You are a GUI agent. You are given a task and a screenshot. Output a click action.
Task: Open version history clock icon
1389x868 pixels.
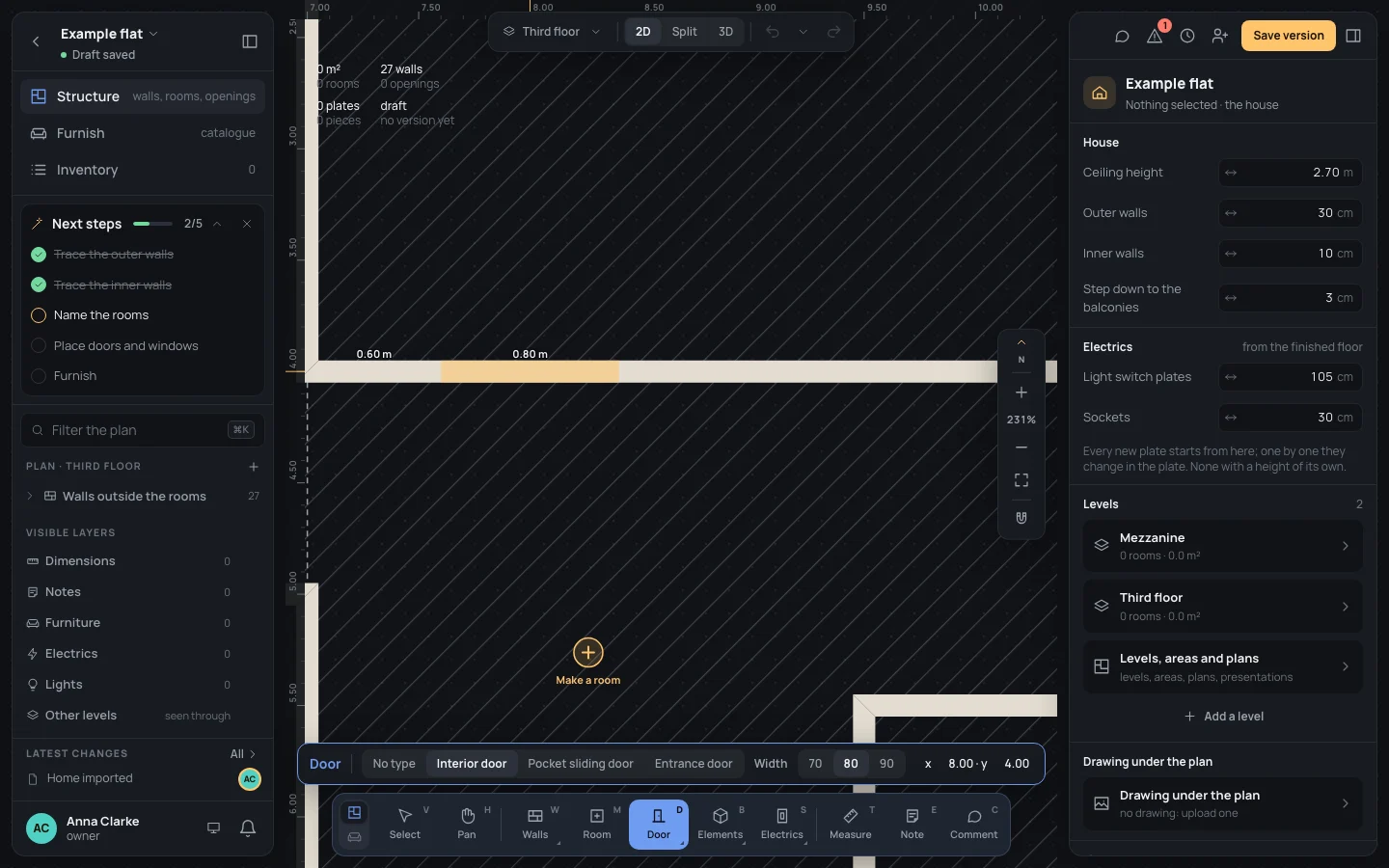(x=1187, y=36)
